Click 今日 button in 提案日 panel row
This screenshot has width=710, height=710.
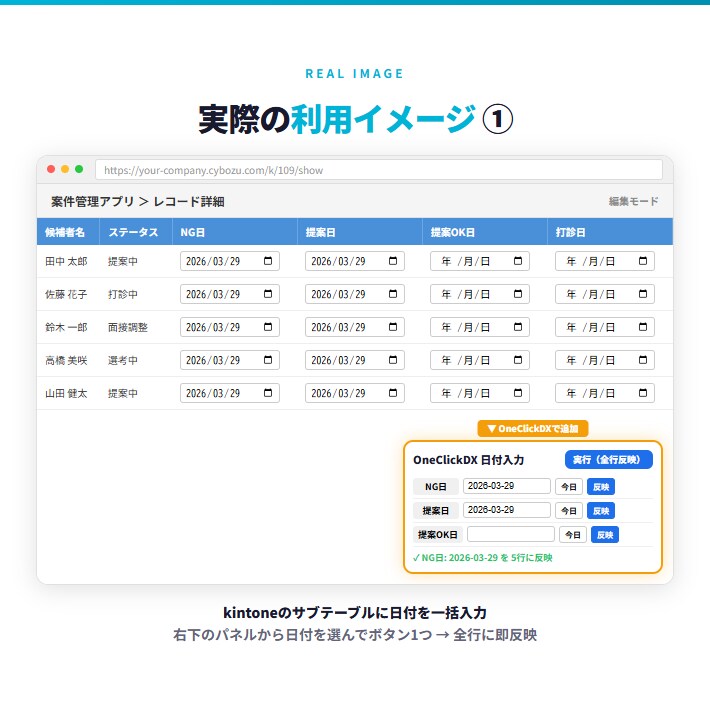click(x=569, y=511)
